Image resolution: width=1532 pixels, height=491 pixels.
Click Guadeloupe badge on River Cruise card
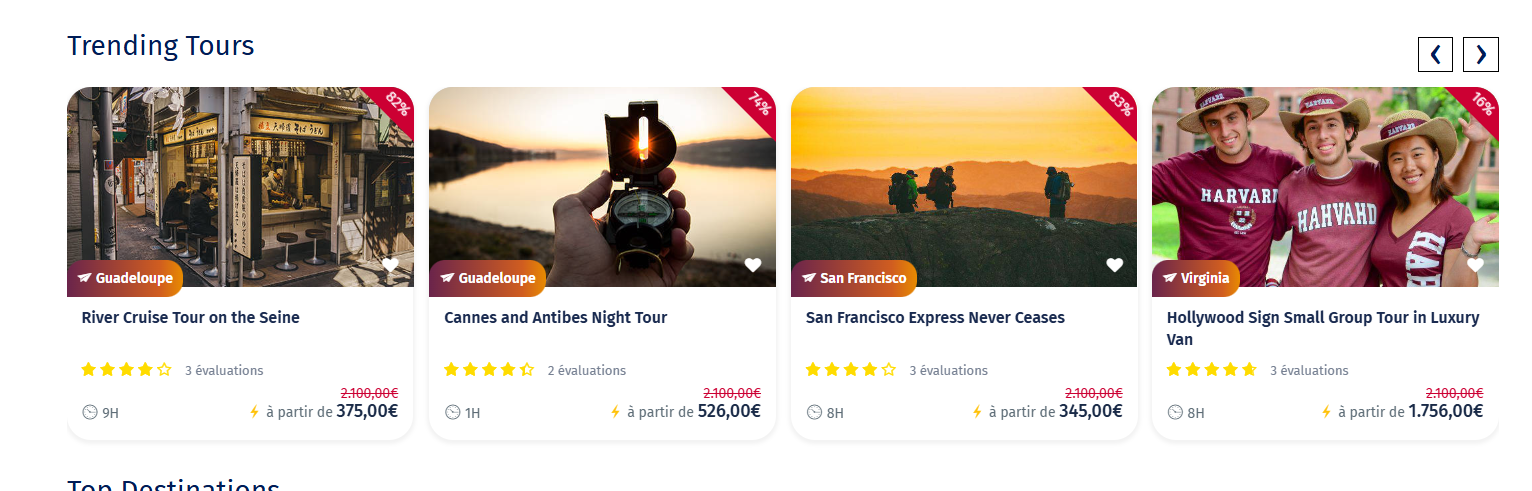tap(125, 278)
